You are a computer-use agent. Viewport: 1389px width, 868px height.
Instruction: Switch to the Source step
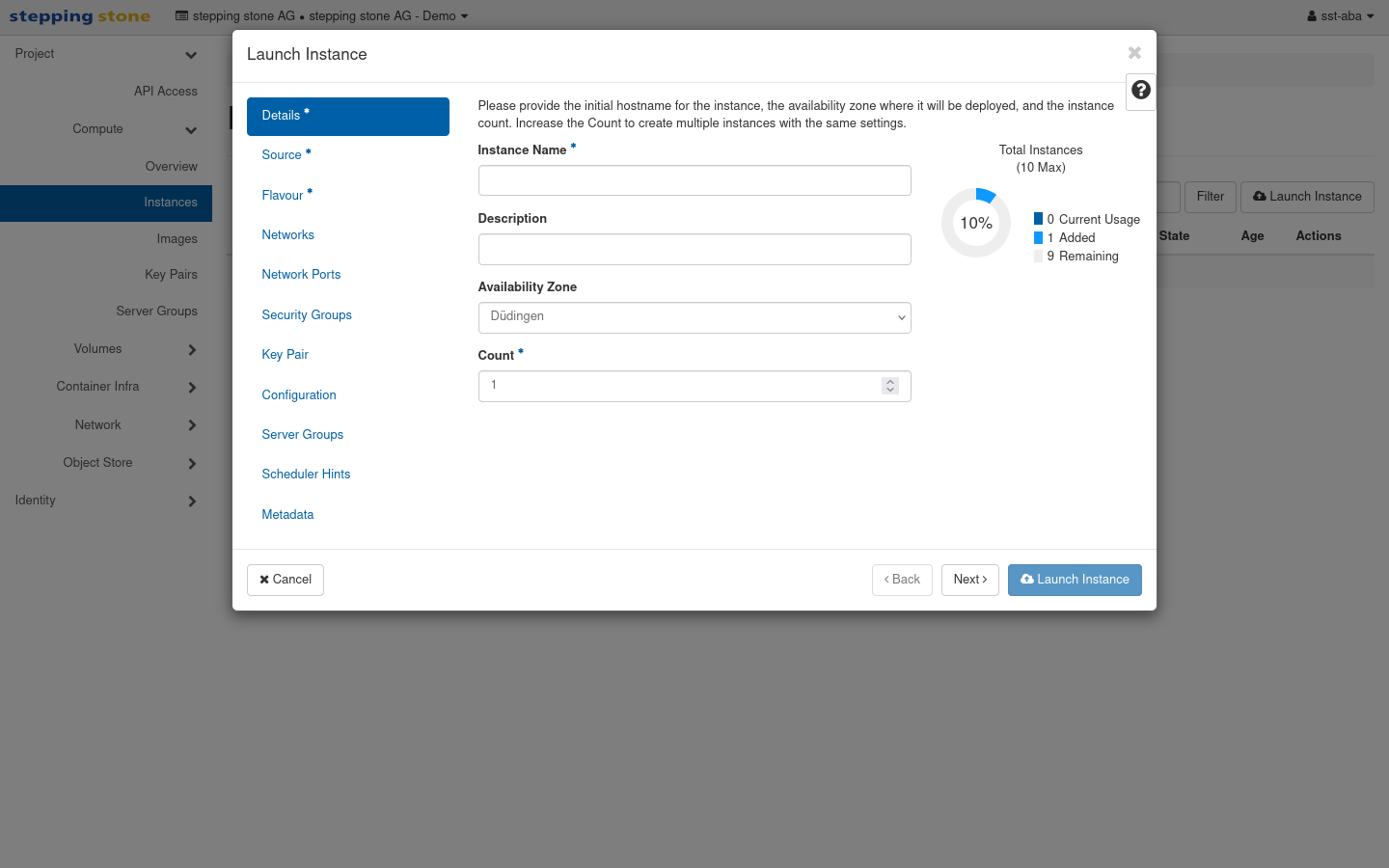(286, 155)
